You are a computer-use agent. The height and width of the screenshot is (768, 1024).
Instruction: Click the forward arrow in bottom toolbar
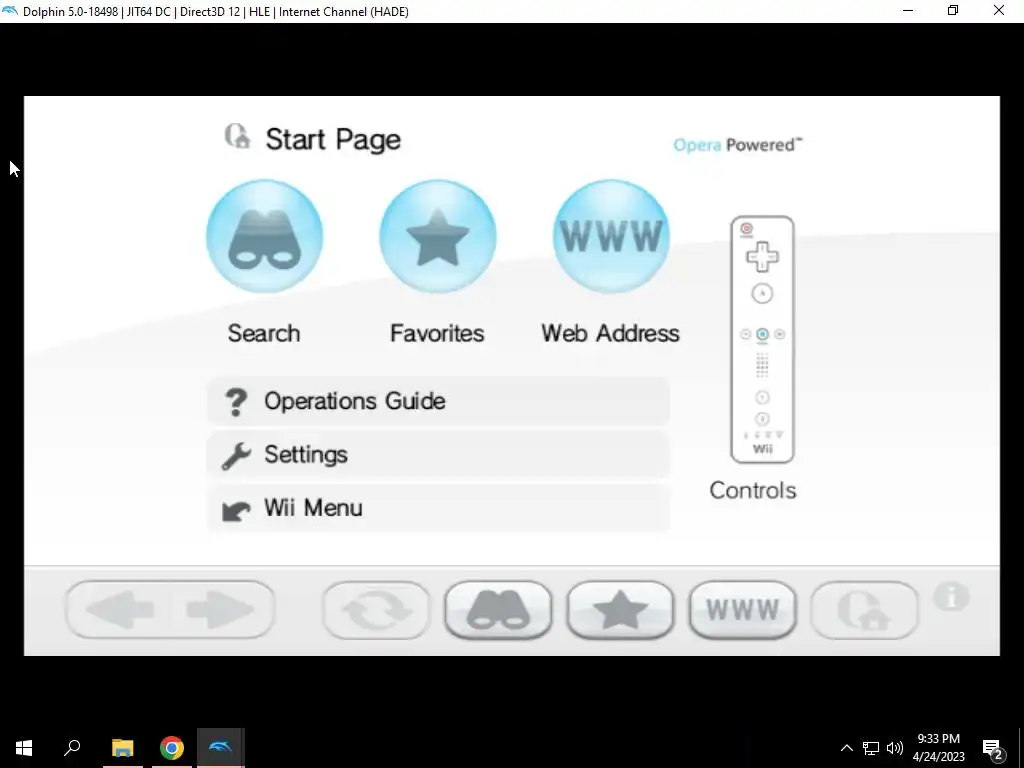[x=220, y=610]
